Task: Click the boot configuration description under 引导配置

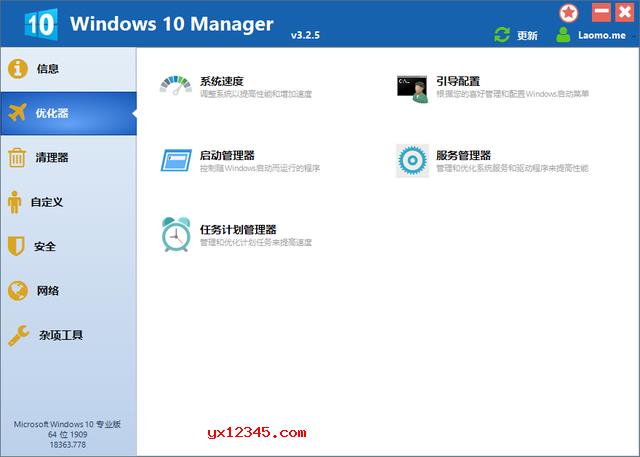Action: (512, 94)
